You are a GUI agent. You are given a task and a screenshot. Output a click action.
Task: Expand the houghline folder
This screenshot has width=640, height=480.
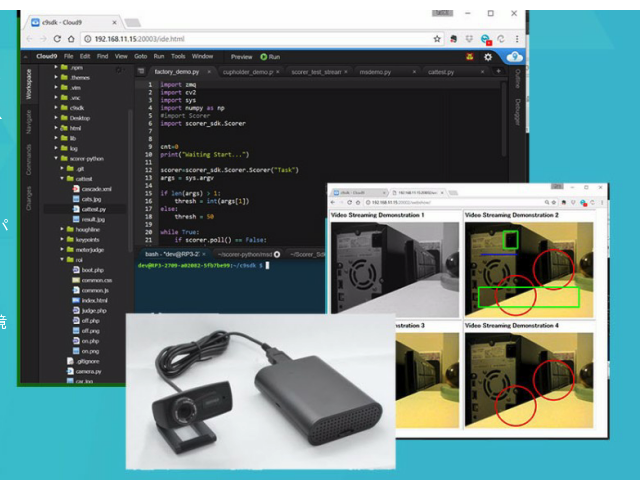(x=60, y=229)
